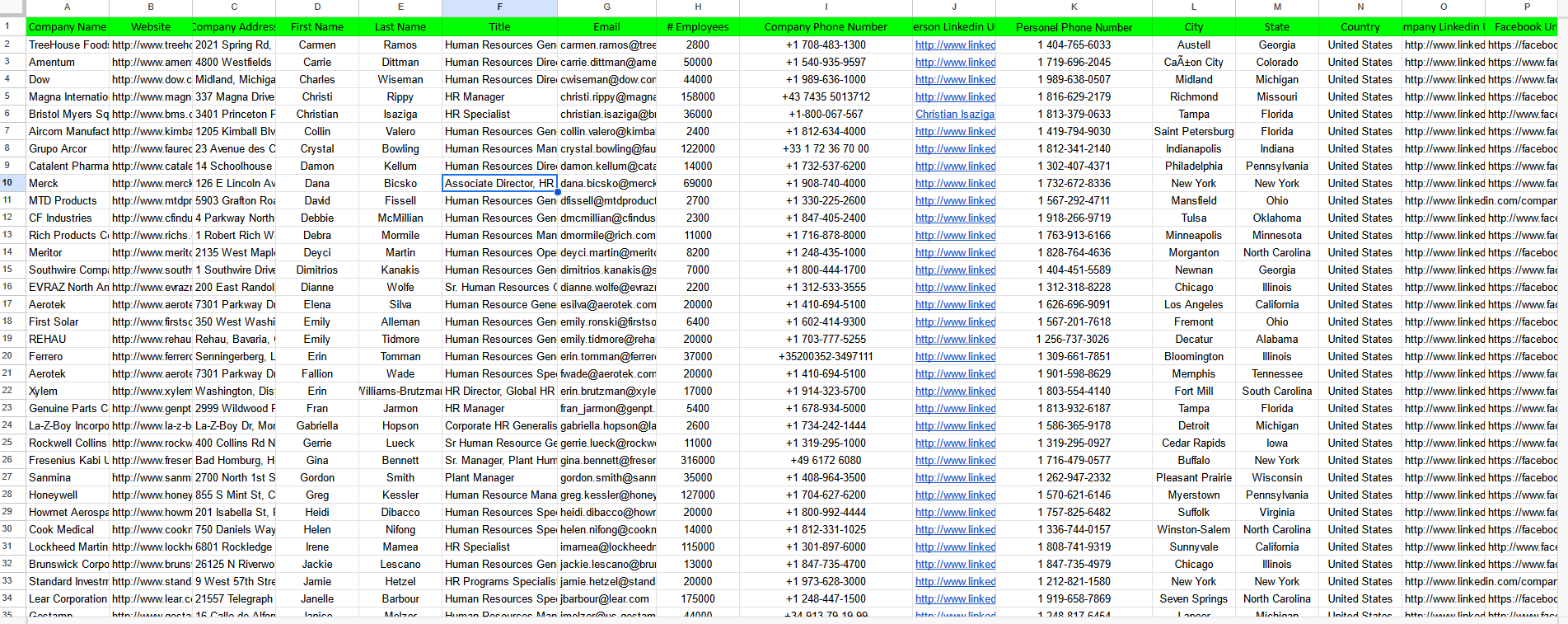Click the Bristol Myers Squibb company cell
This screenshot has width=1568, height=624.
coord(68,114)
